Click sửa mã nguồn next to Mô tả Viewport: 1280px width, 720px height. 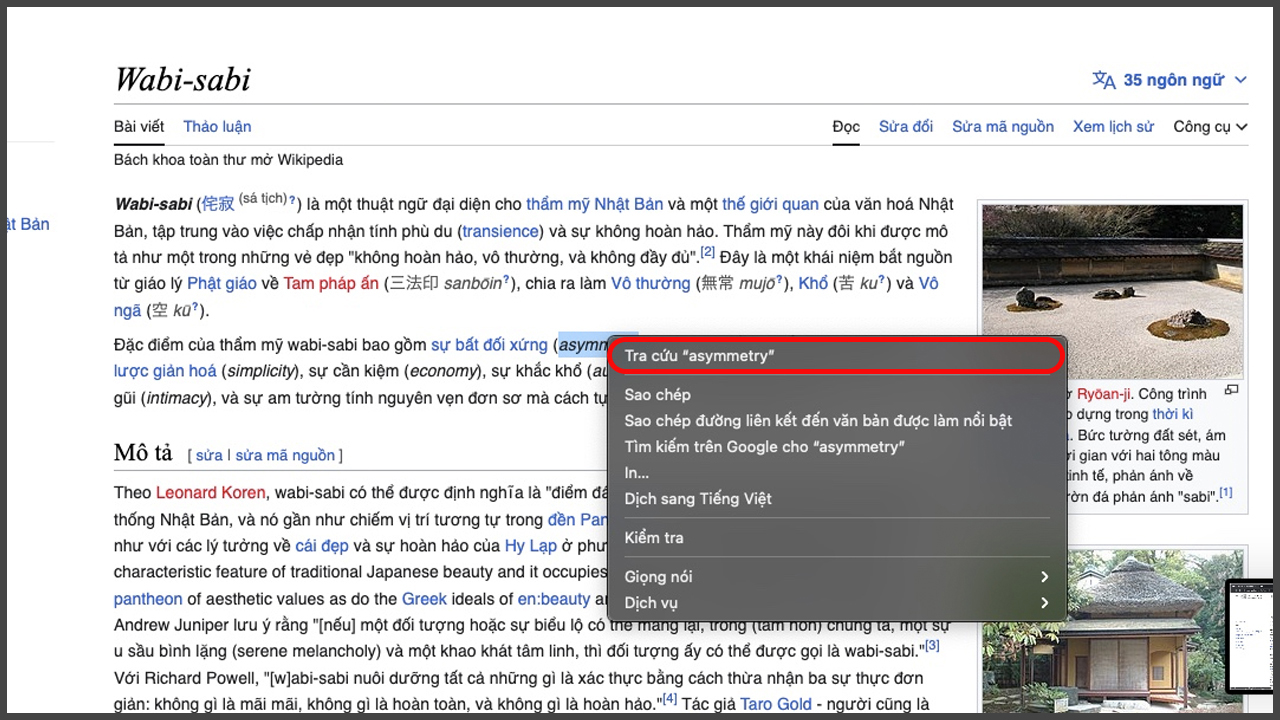pos(285,455)
